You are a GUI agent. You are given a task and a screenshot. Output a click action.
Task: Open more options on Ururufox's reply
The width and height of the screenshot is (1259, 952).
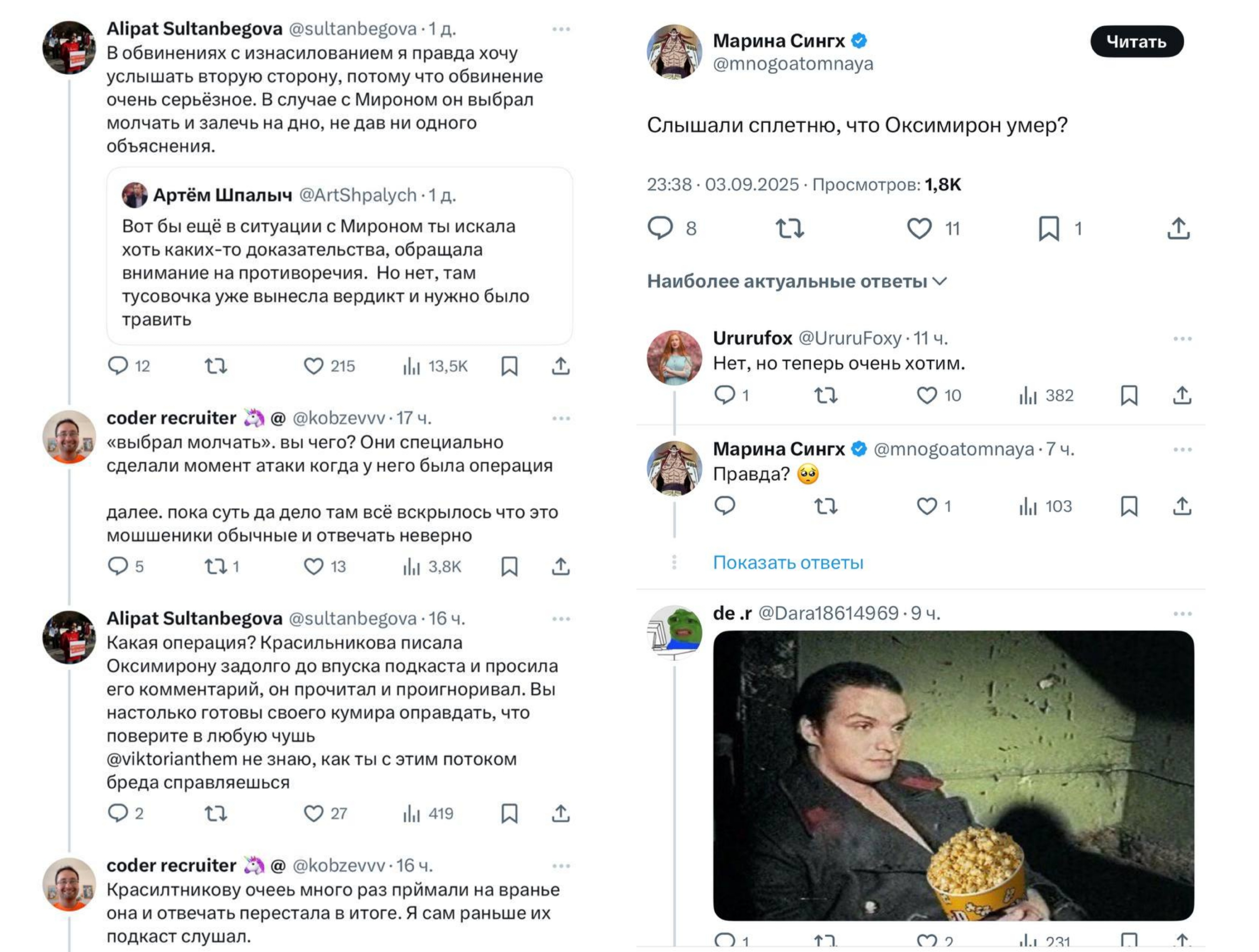[1182, 339]
